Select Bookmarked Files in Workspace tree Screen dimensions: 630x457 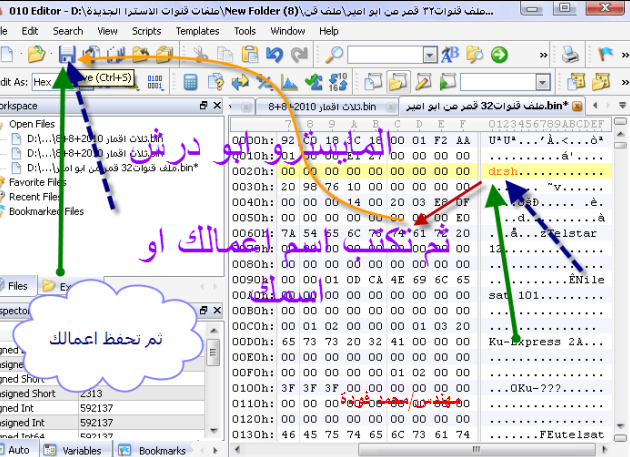coord(46,211)
